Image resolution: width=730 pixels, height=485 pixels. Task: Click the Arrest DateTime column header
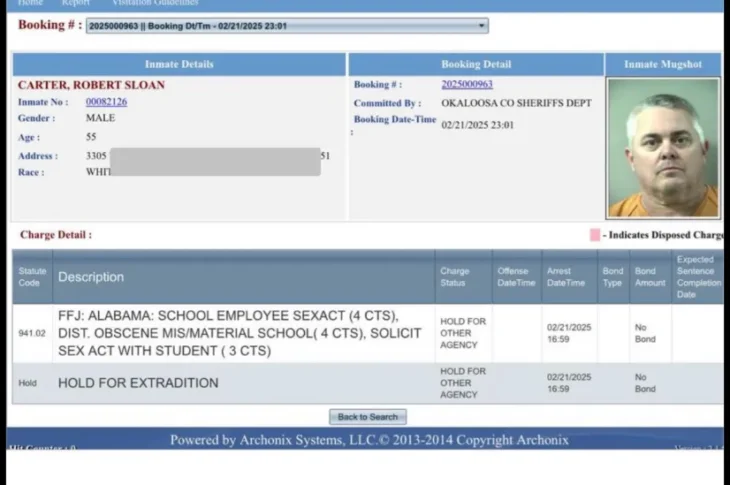click(566, 277)
